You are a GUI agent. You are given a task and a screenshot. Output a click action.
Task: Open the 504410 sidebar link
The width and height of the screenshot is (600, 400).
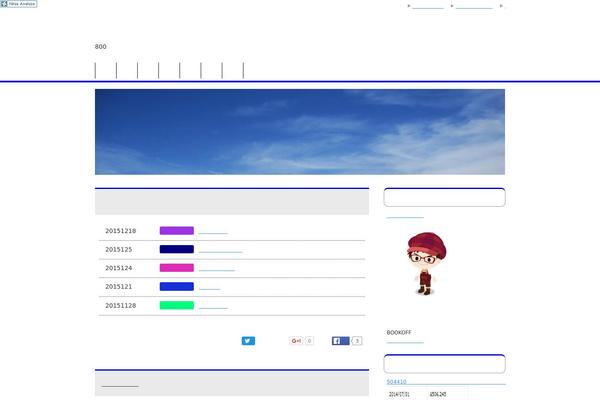396,382
